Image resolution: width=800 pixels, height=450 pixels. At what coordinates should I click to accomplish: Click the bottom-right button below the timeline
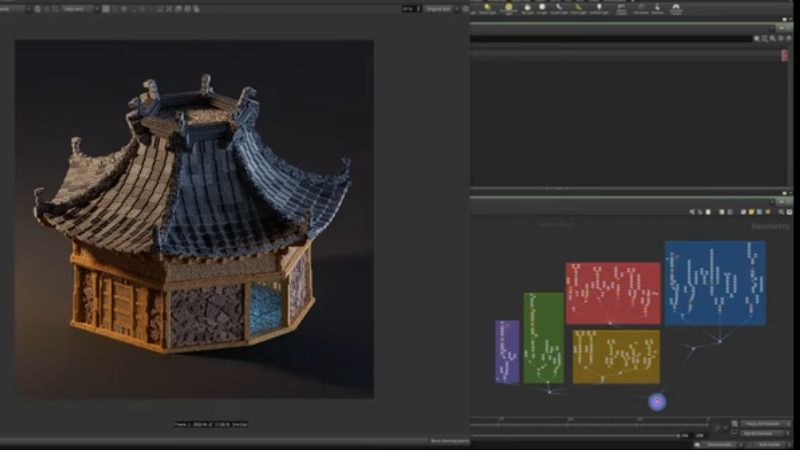pyautogui.click(x=769, y=444)
